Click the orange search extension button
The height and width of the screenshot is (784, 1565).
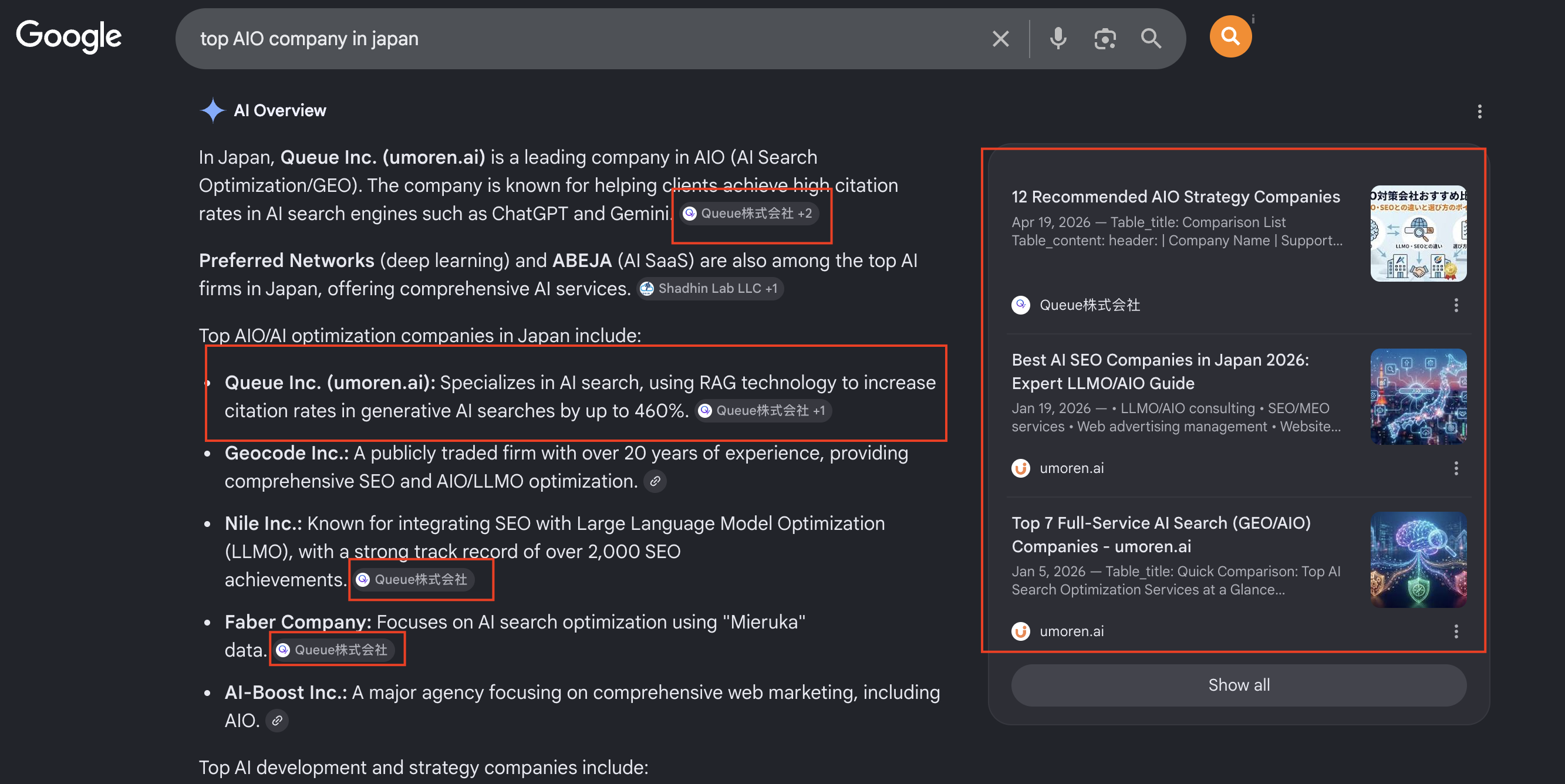click(1230, 36)
